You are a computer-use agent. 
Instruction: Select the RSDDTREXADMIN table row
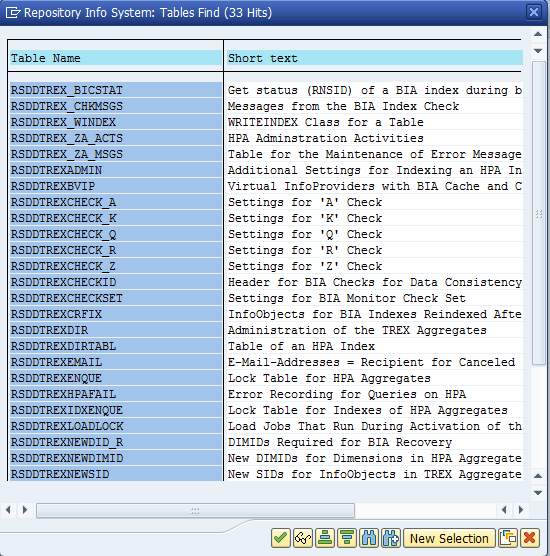pos(116,170)
